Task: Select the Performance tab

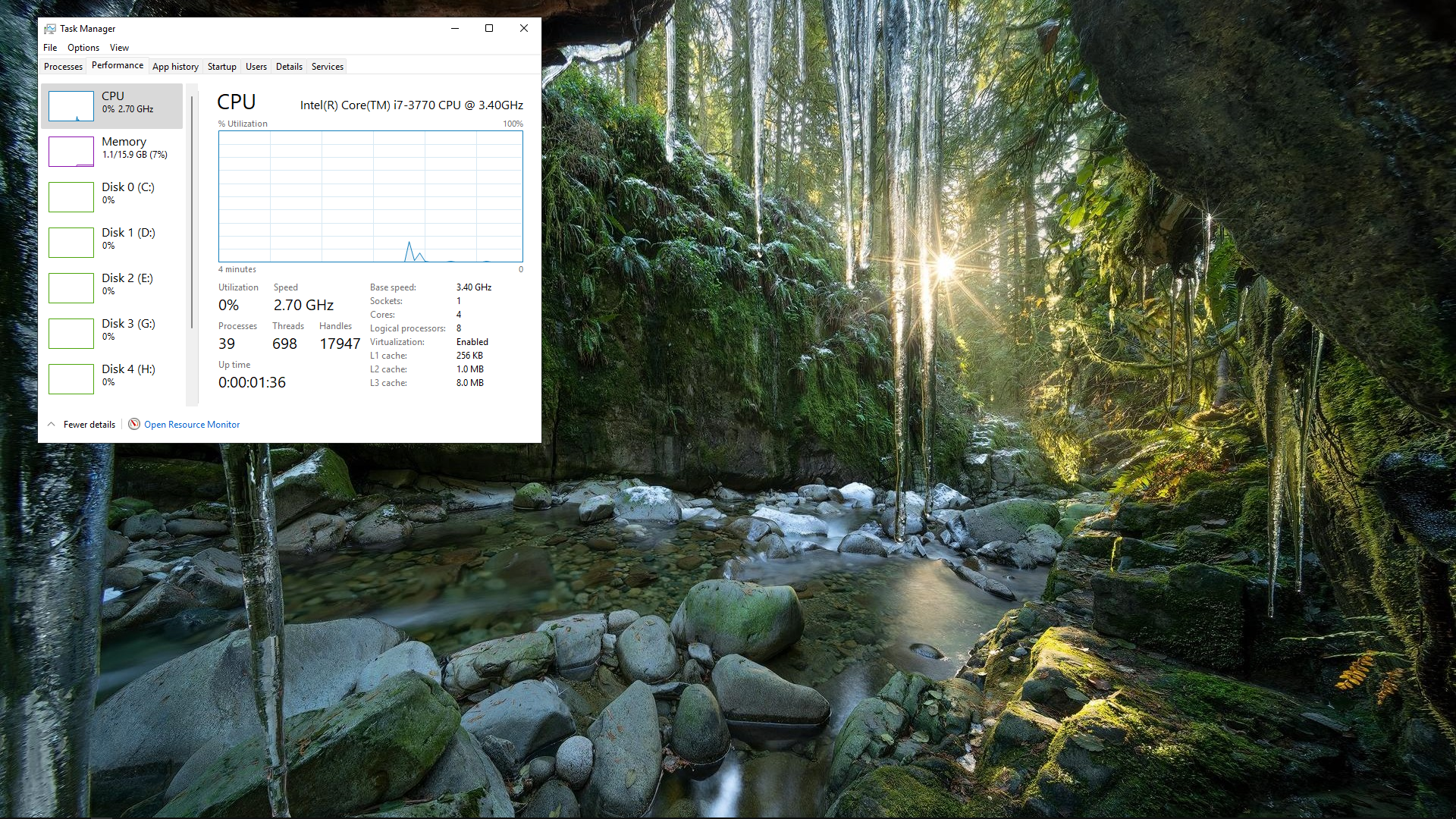Action: coord(118,65)
